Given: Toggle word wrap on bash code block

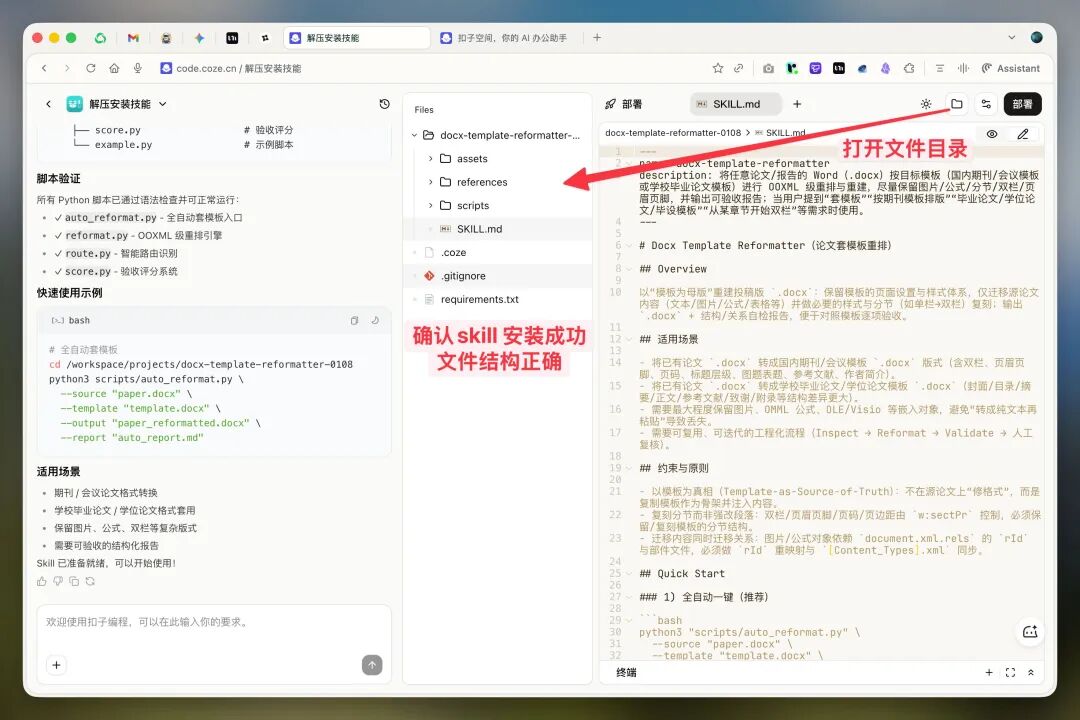Looking at the screenshot, I should coord(375,320).
